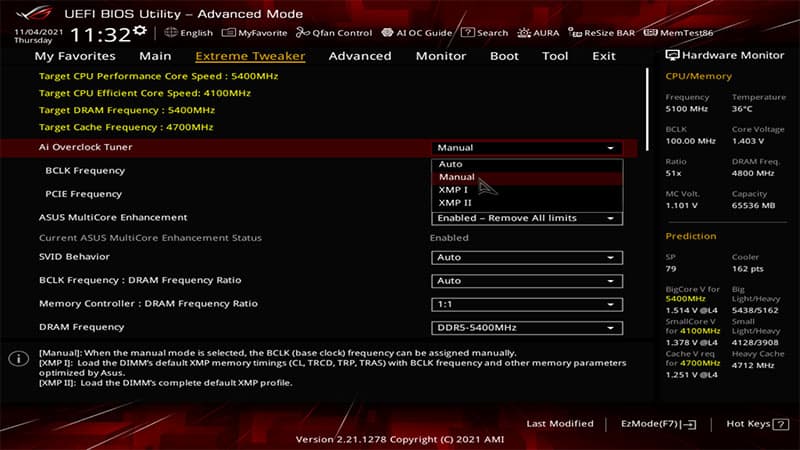Click the 36°C temperature value
Image resolution: width=800 pixels, height=450 pixels.
(742, 109)
